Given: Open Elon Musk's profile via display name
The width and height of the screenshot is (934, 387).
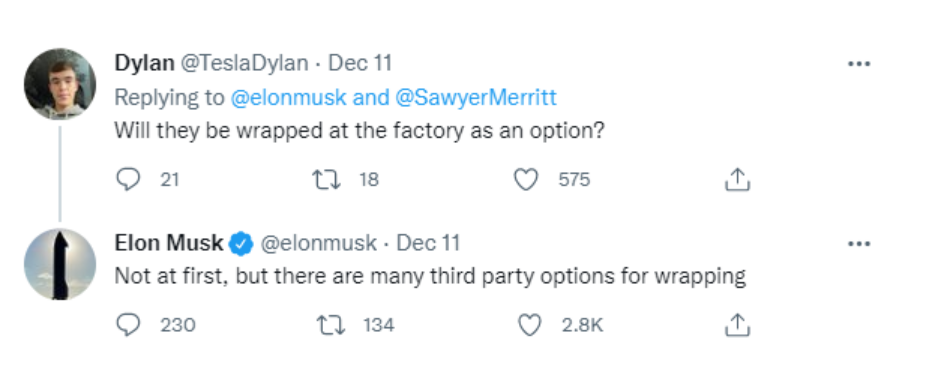Looking at the screenshot, I should tap(169, 243).
